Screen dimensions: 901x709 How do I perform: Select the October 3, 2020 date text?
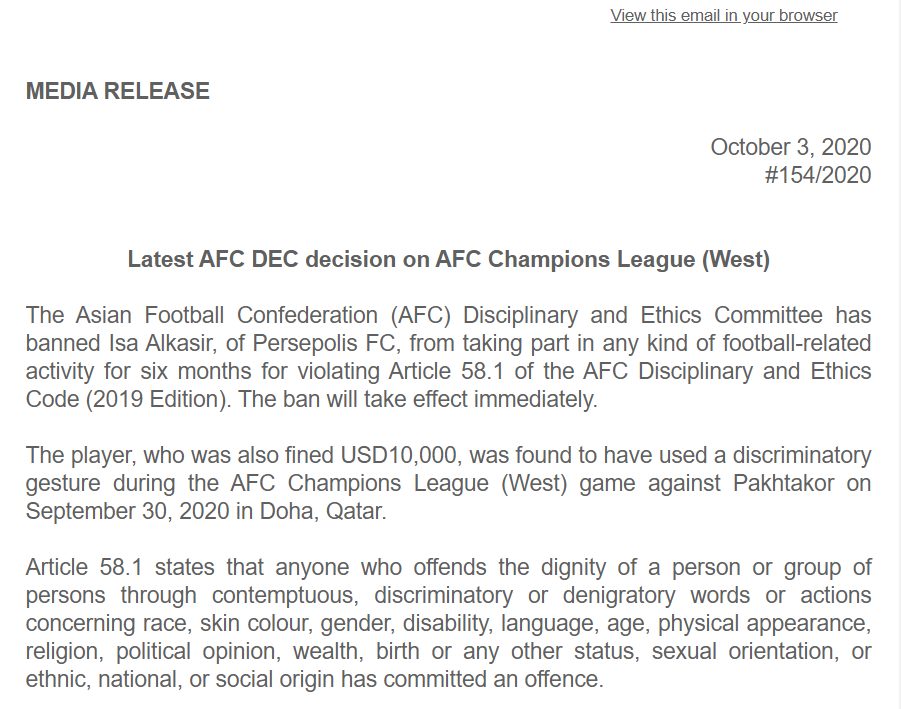(x=790, y=147)
